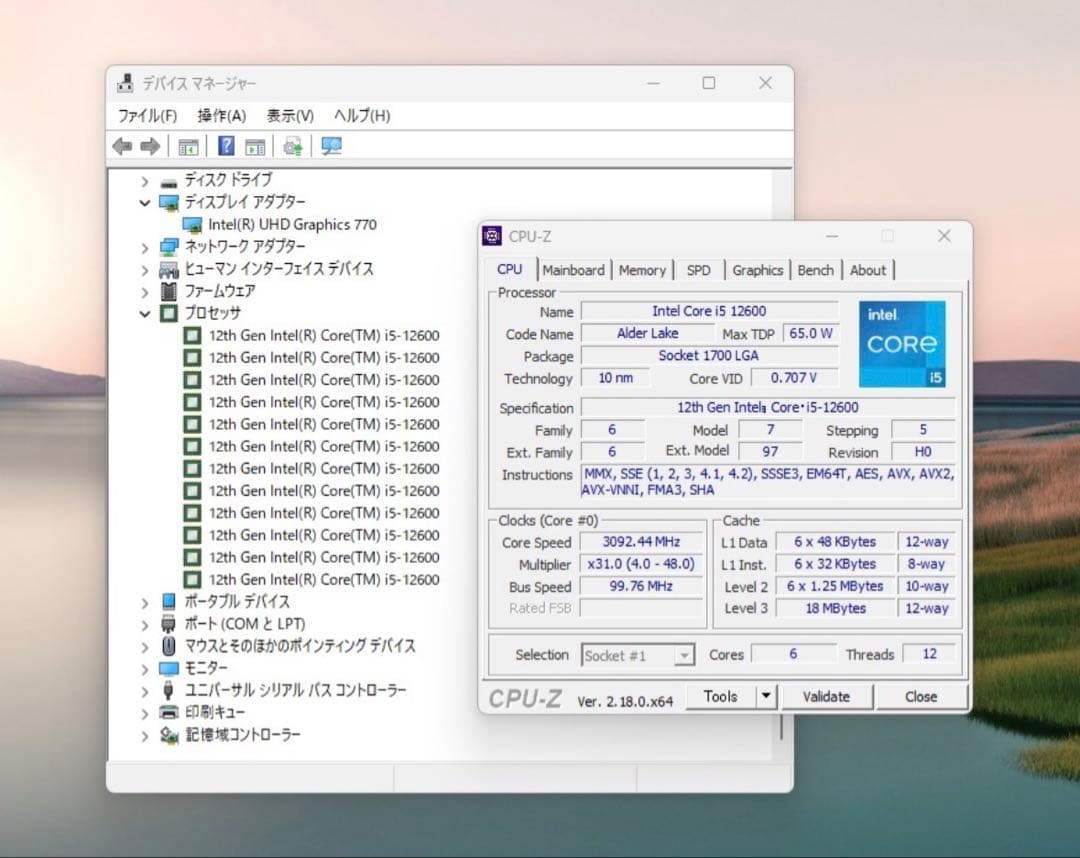
Task: Click the ディスク ドライブ drive icon
Action: click(169, 182)
